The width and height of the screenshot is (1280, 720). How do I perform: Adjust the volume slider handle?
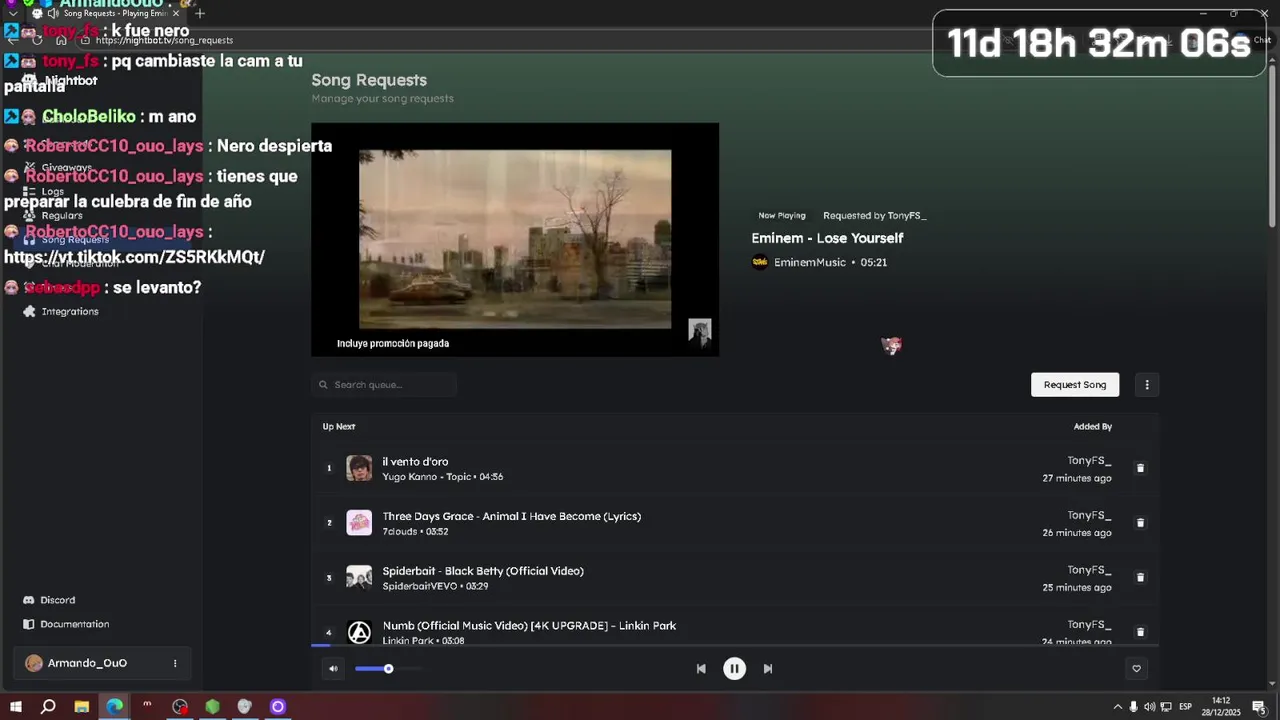coord(388,669)
